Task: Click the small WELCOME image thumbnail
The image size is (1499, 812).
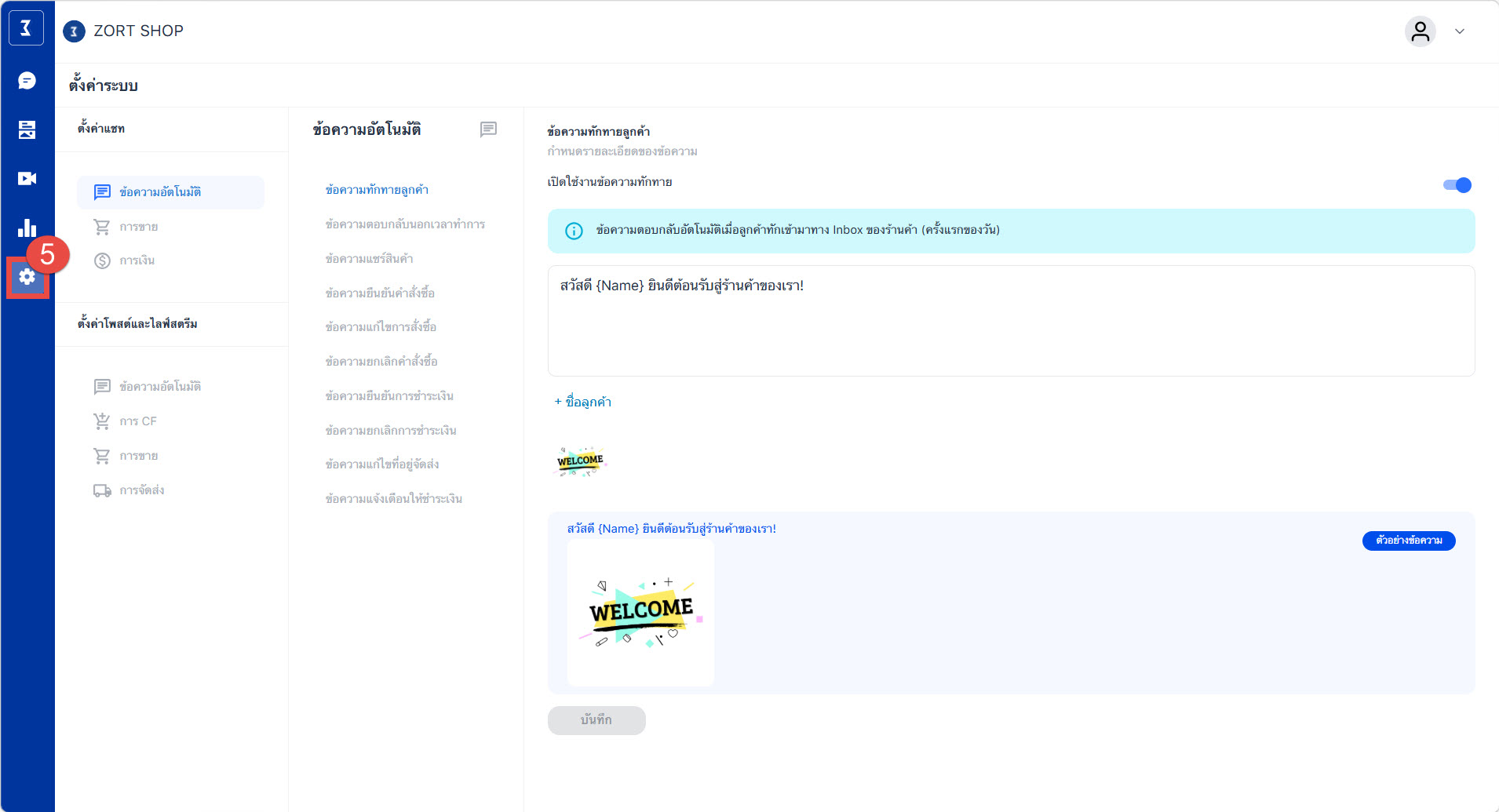Action: coord(580,461)
